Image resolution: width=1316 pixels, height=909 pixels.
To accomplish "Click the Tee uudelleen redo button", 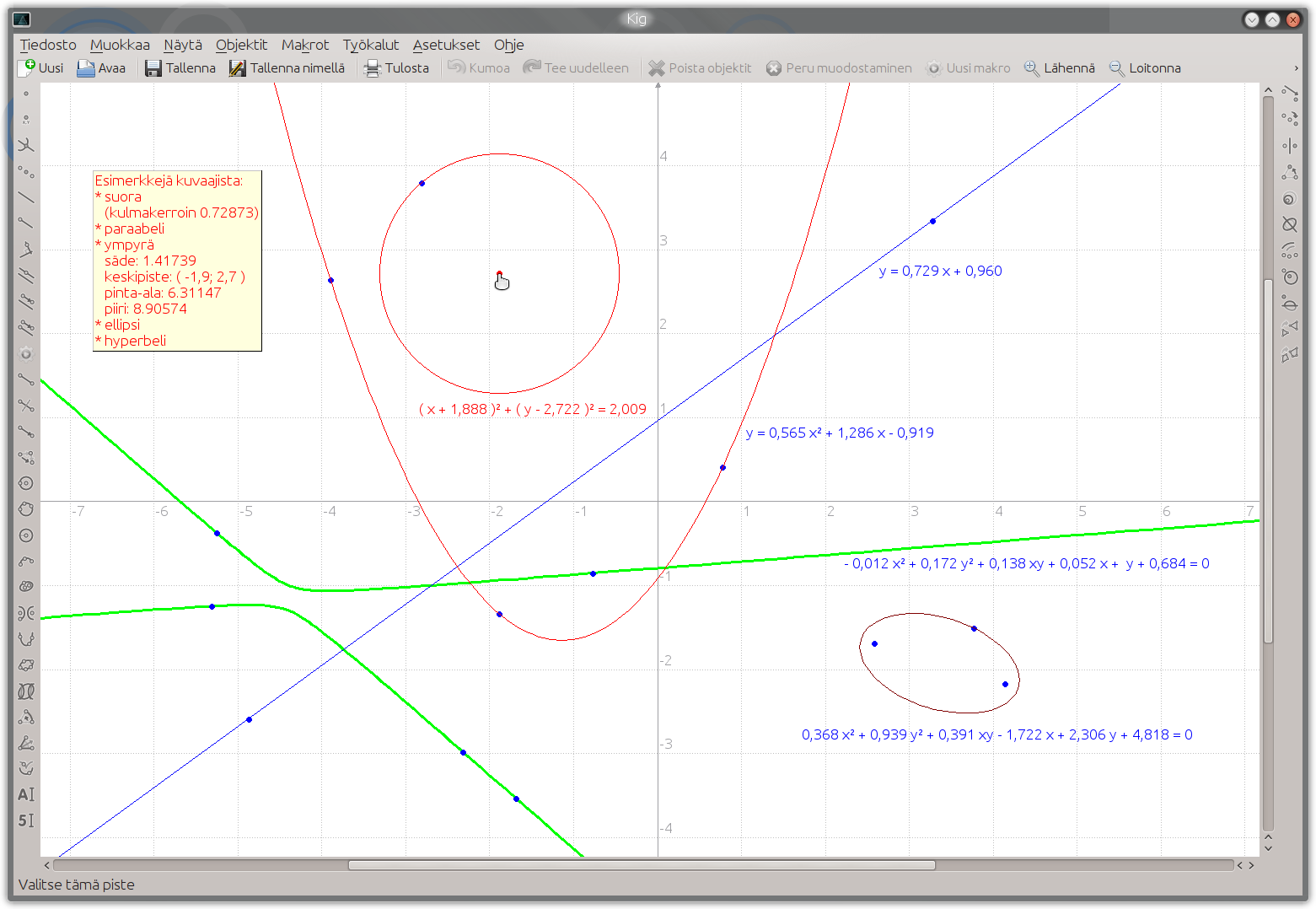I will point(576,67).
